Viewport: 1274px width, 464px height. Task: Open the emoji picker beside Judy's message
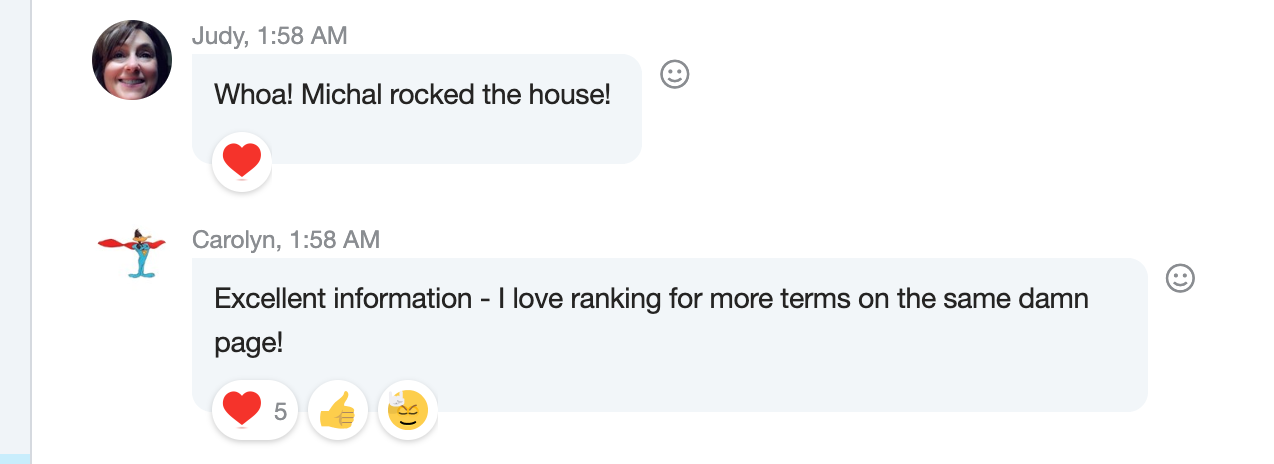tap(675, 74)
